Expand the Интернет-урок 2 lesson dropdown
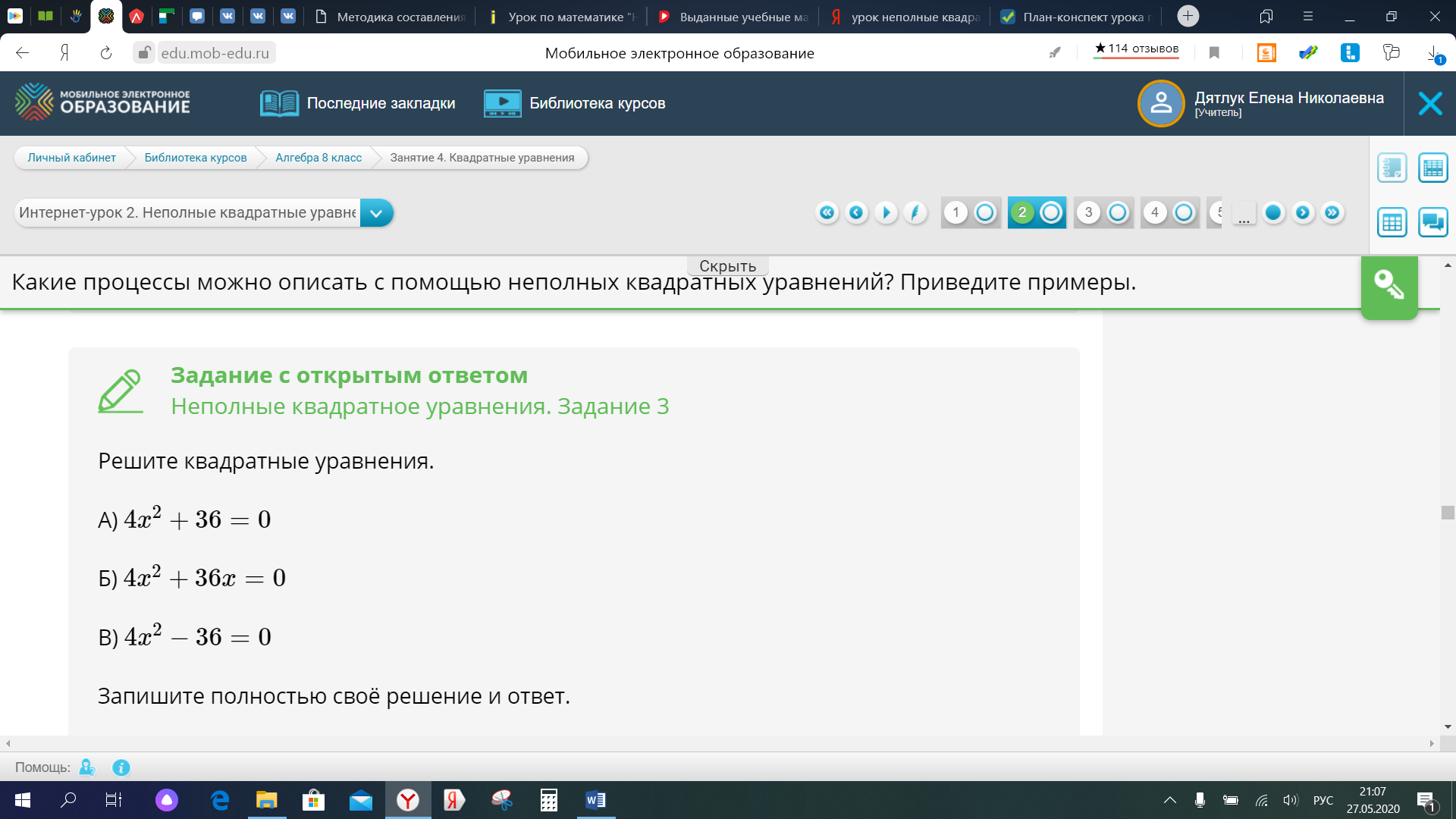1456x819 pixels. pyautogui.click(x=376, y=213)
